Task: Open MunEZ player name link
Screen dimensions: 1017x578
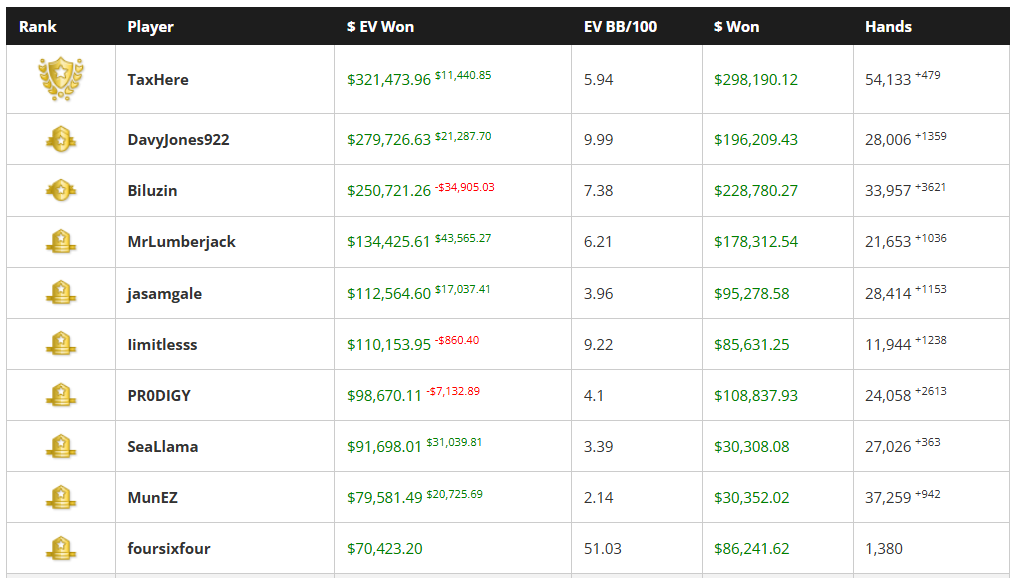Action: 152,498
